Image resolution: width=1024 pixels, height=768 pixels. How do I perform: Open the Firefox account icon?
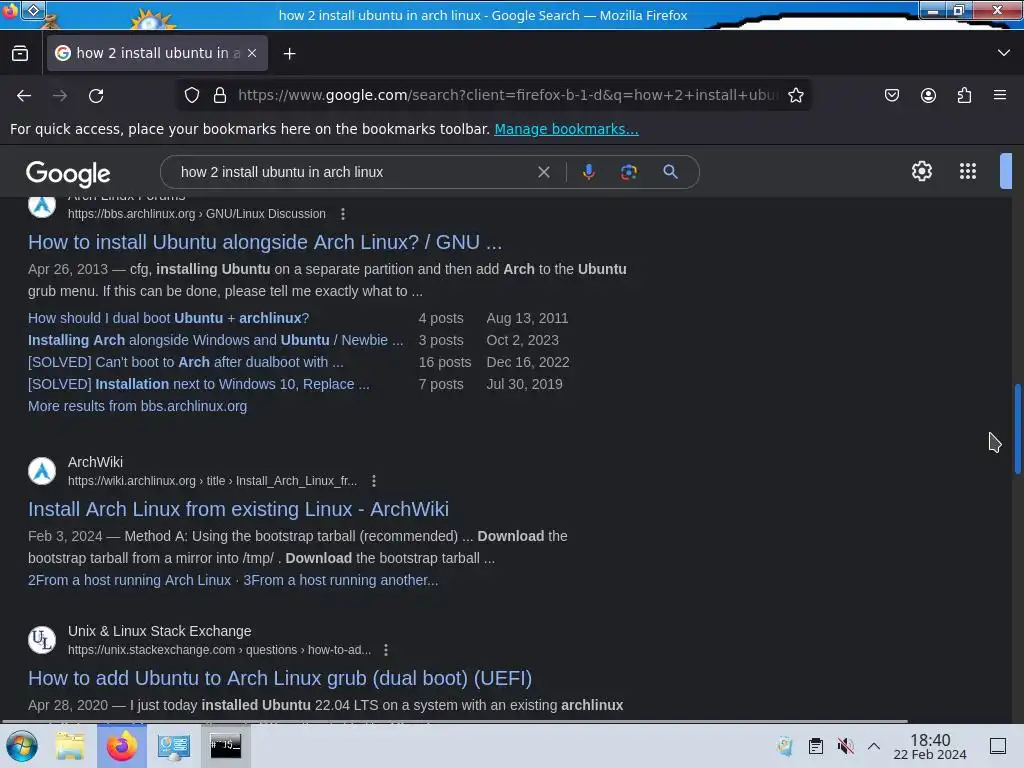928,95
